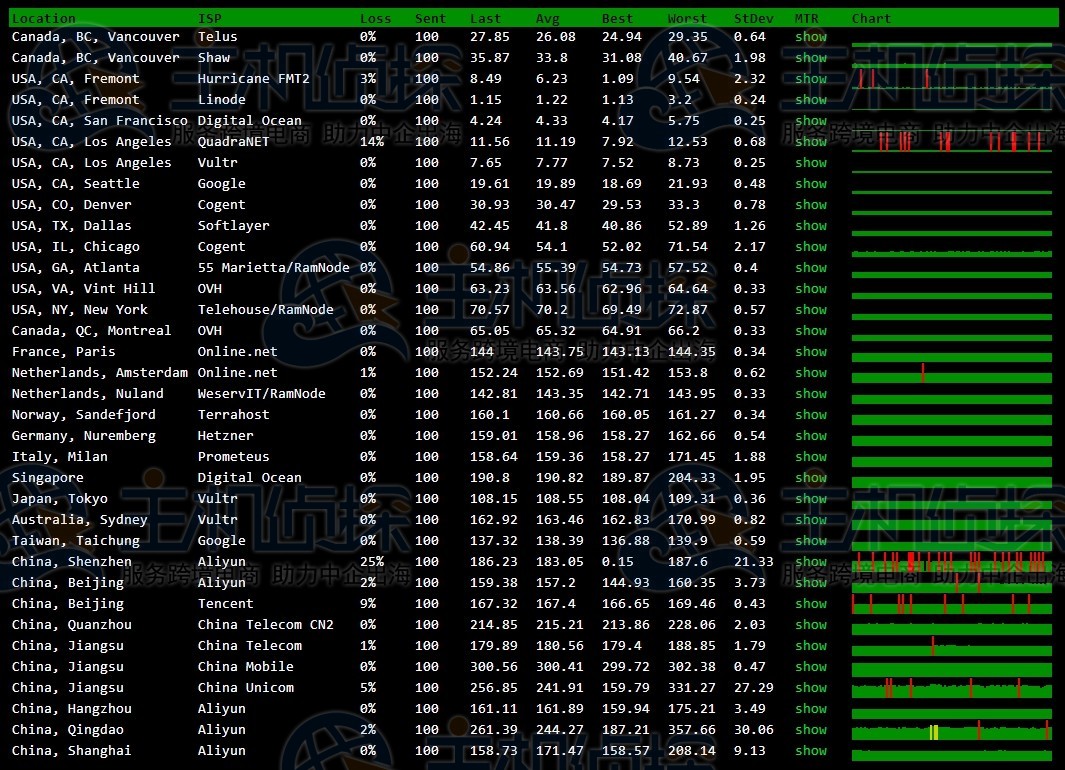Select the Amsterdam Online.net latency chart
This screenshot has height=770, width=1065.
(x=951, y=374)
